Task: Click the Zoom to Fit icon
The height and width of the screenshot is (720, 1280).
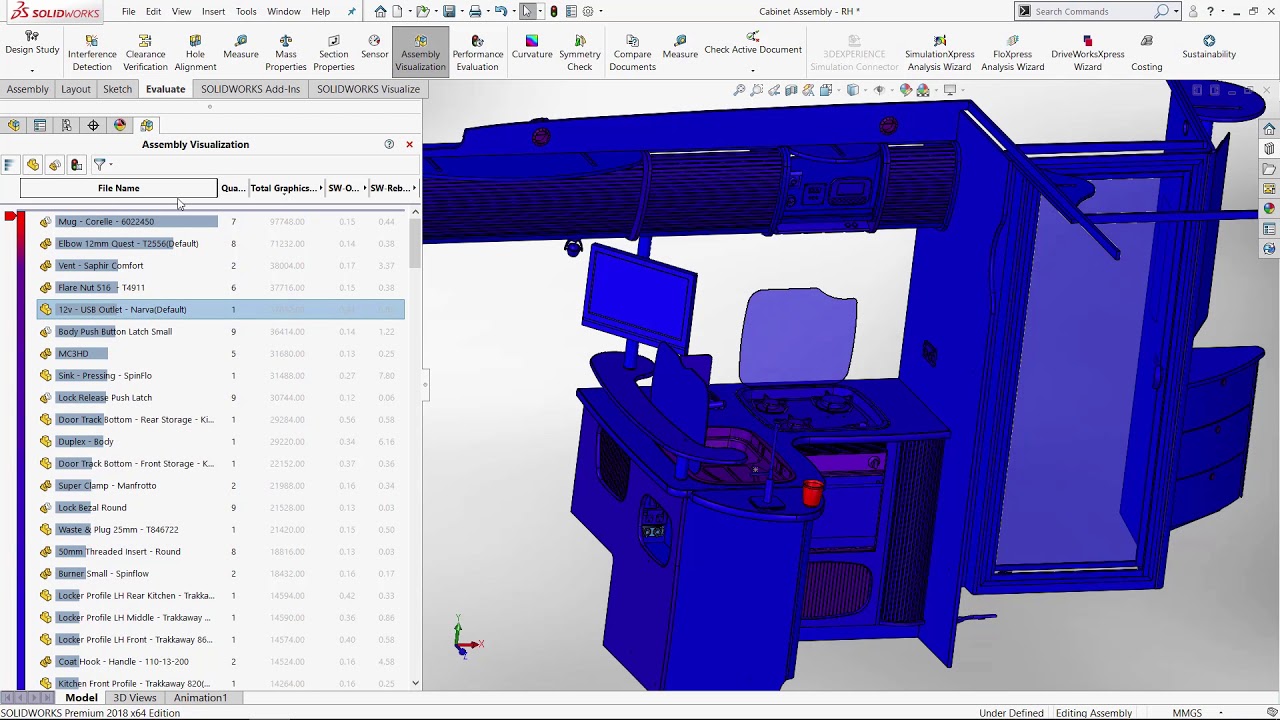Action: pos(739,90)
